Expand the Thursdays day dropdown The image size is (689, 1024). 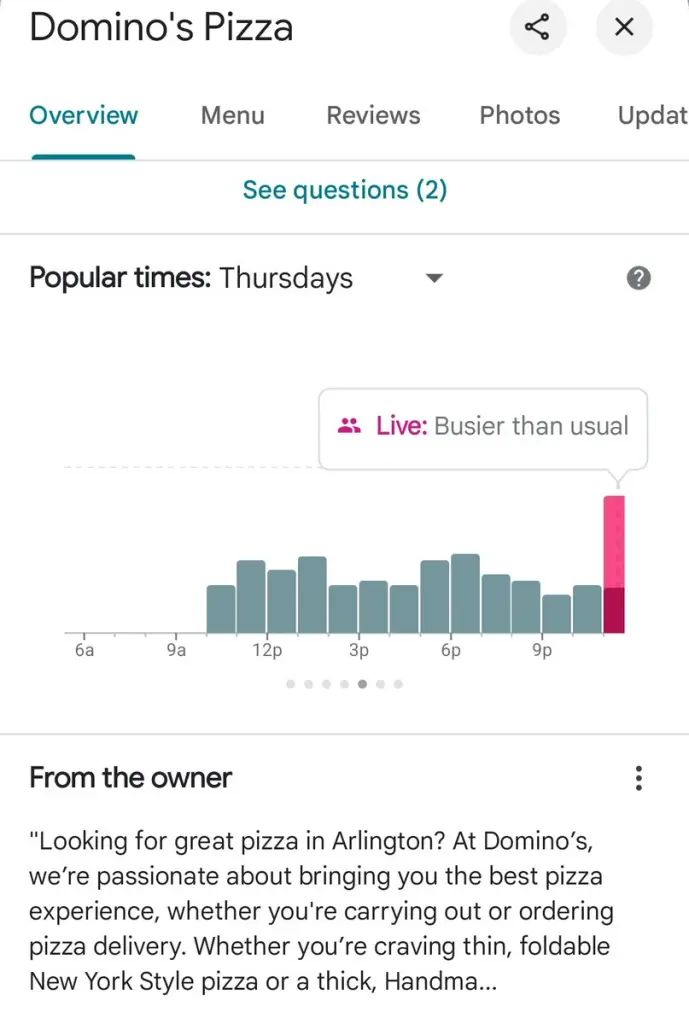coord(433,278)
